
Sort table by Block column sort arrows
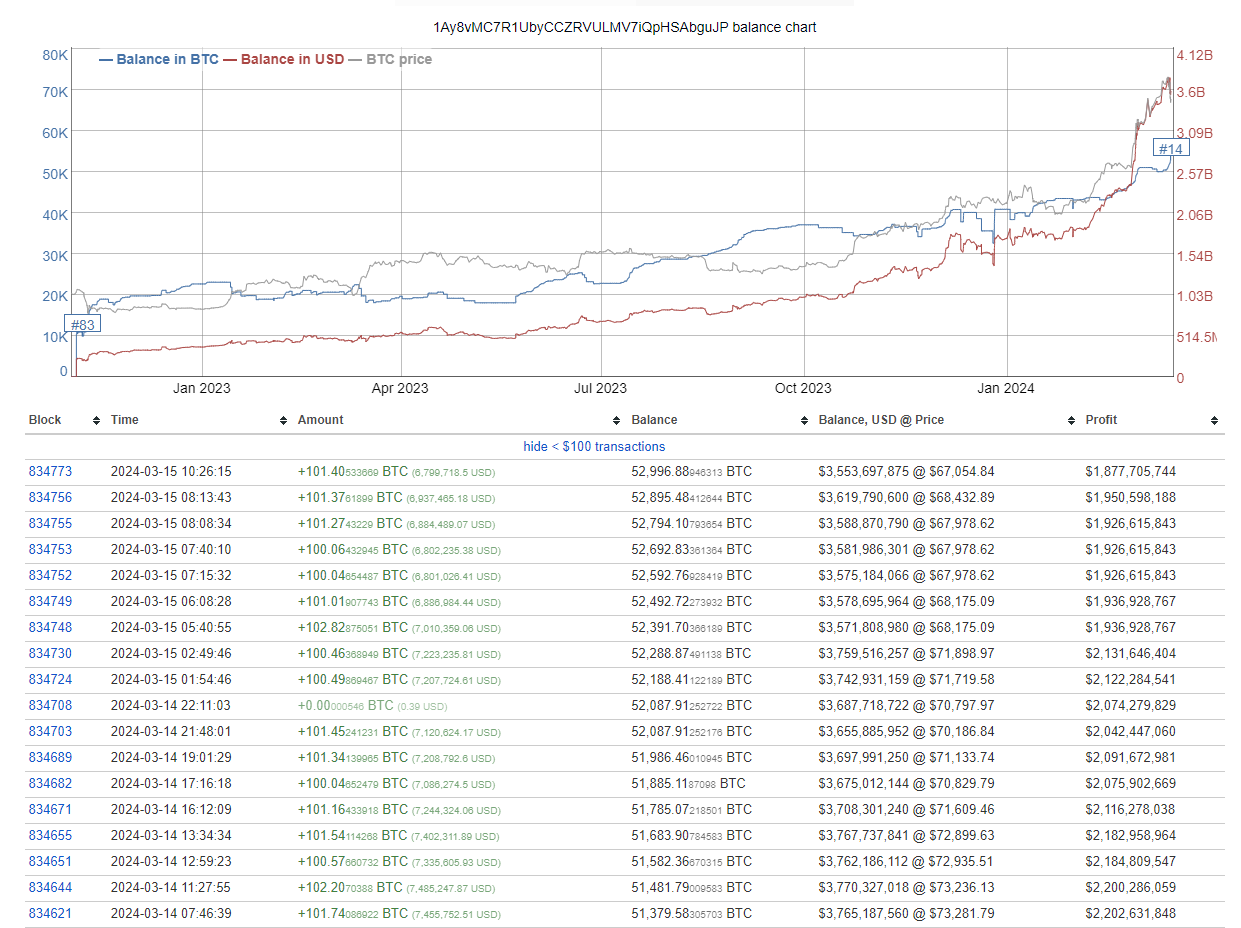96,421
